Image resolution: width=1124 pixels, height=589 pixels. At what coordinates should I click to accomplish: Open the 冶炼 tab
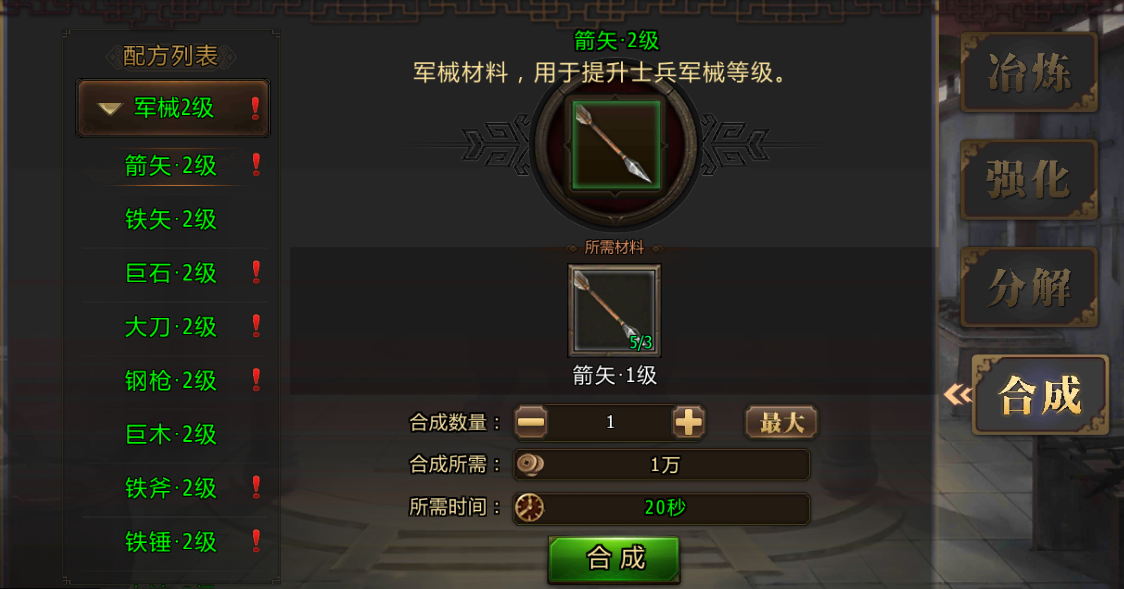(x=1029, y=72)
